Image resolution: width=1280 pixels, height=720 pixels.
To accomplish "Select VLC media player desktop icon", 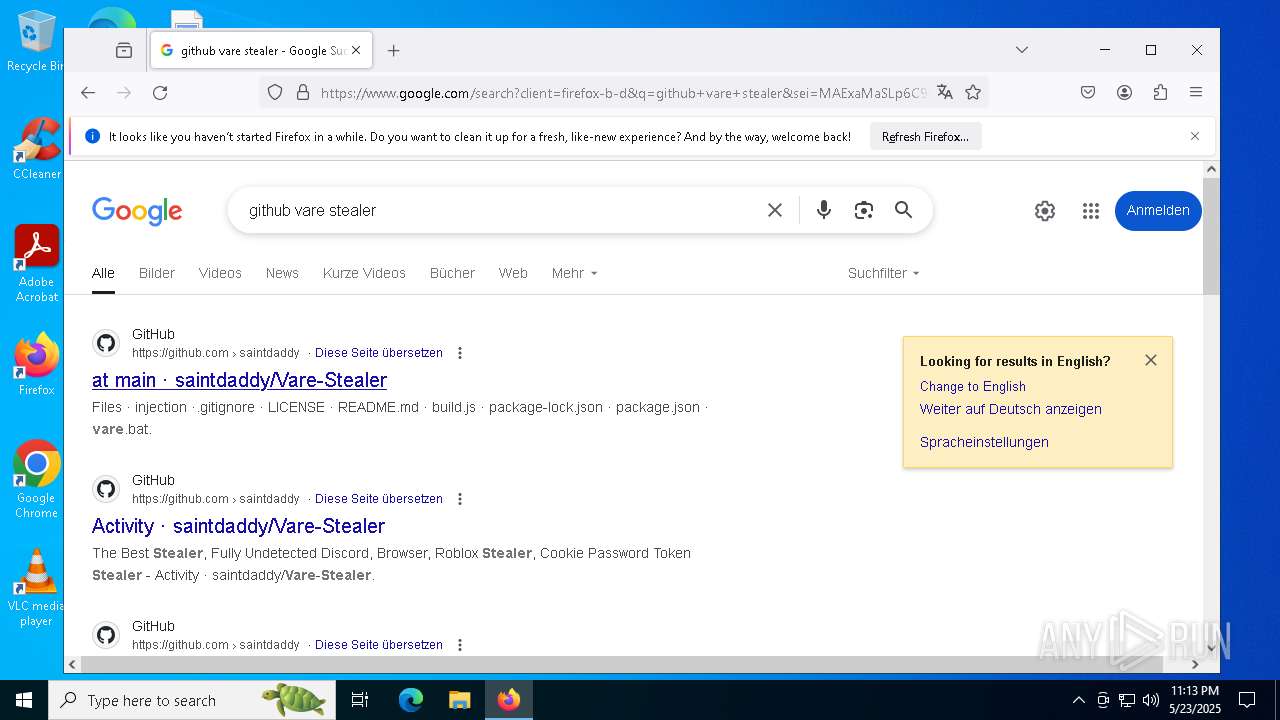I will [36, 588].
